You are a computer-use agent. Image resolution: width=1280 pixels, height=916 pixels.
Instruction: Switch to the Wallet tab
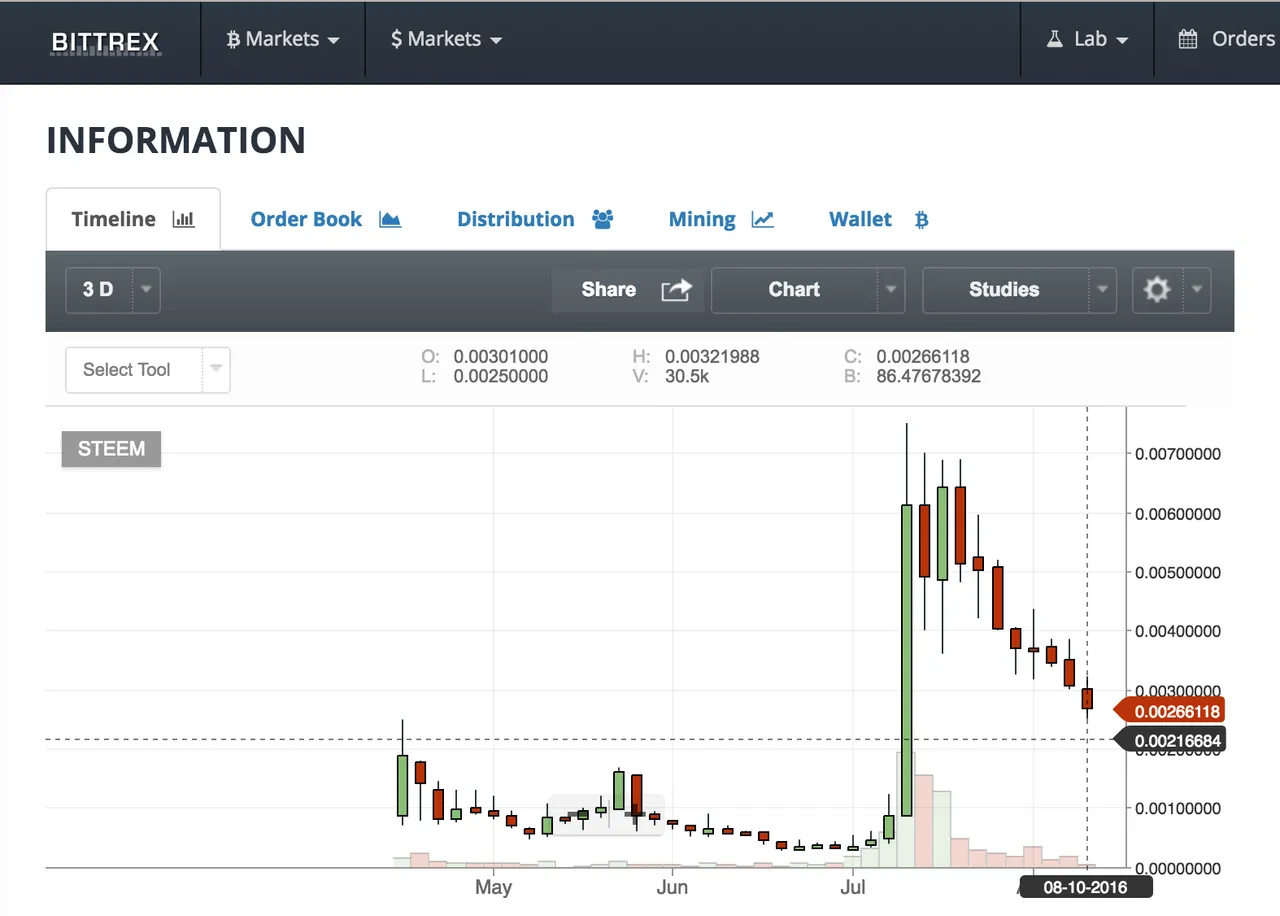tap(879, 219)
